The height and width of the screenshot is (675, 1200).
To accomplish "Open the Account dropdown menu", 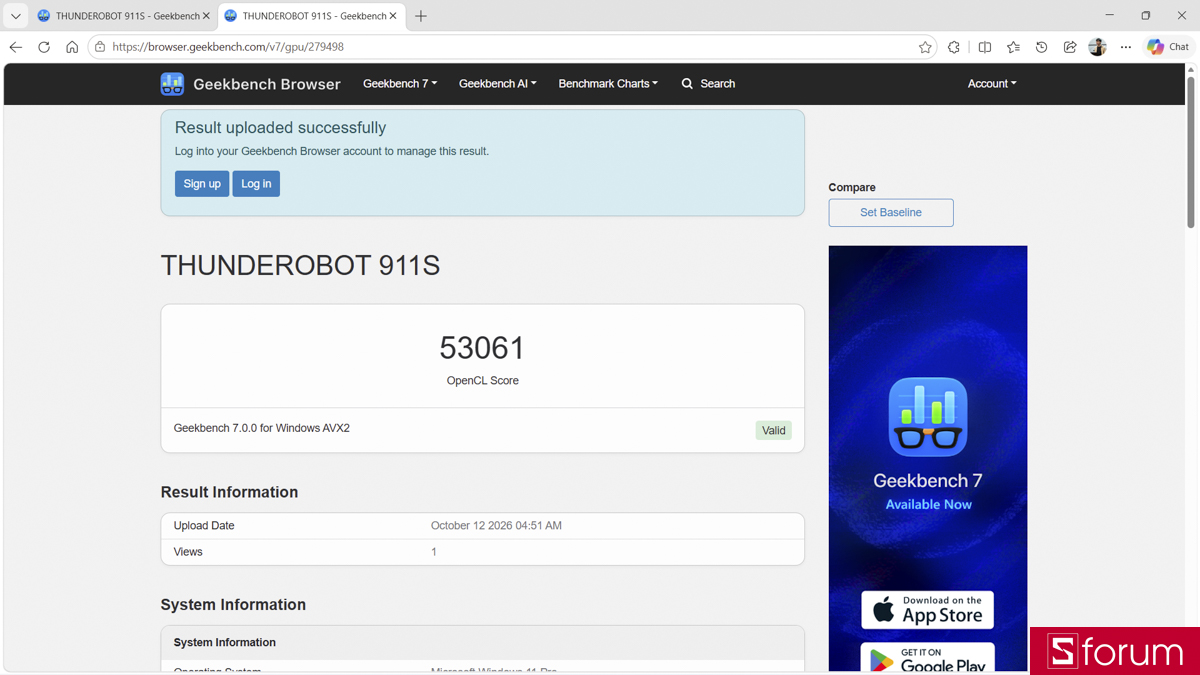I will pyautogui.click(x=992, y=84).
